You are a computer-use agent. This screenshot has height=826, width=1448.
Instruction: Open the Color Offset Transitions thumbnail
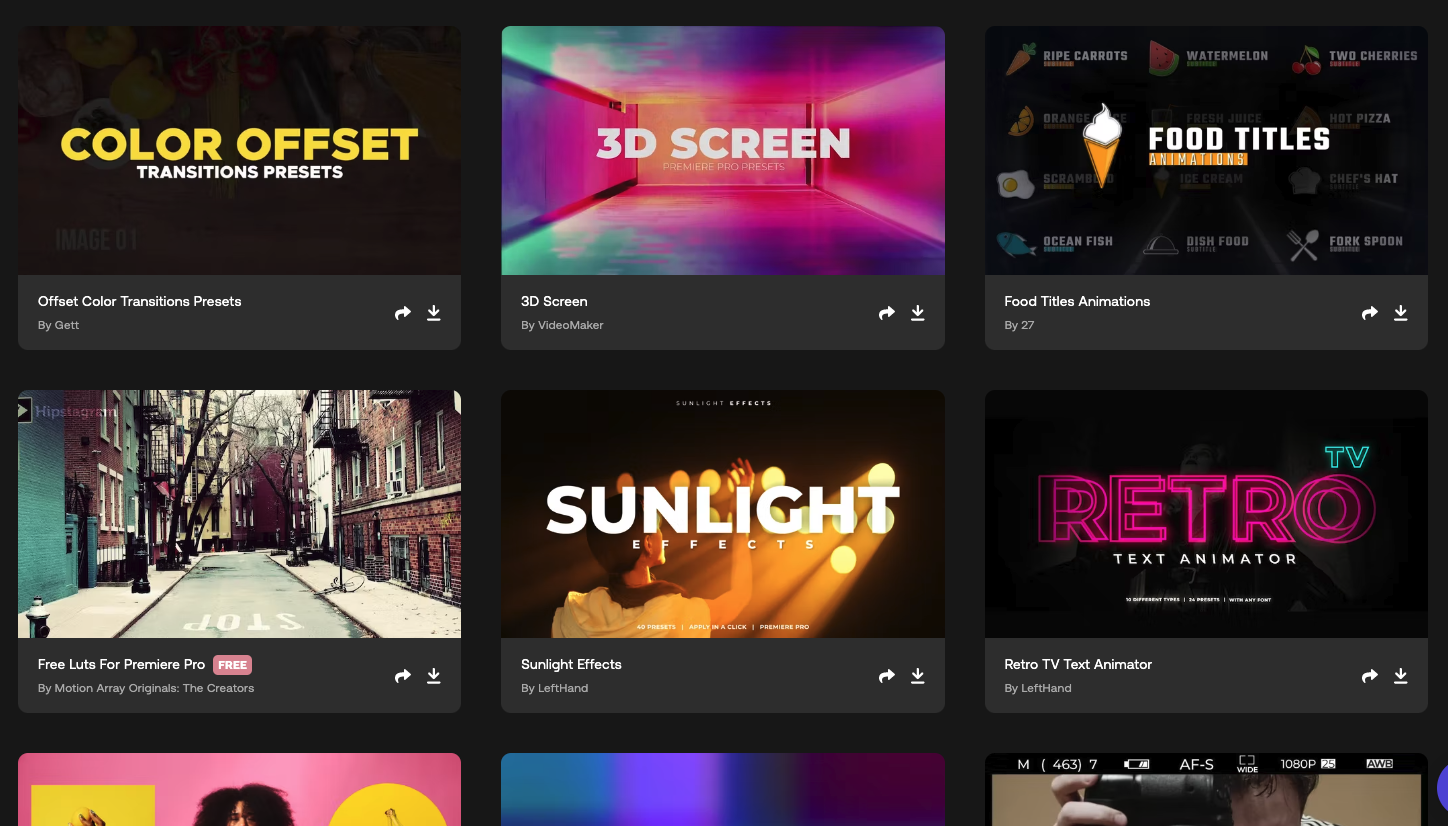click(x=239, y=150)
